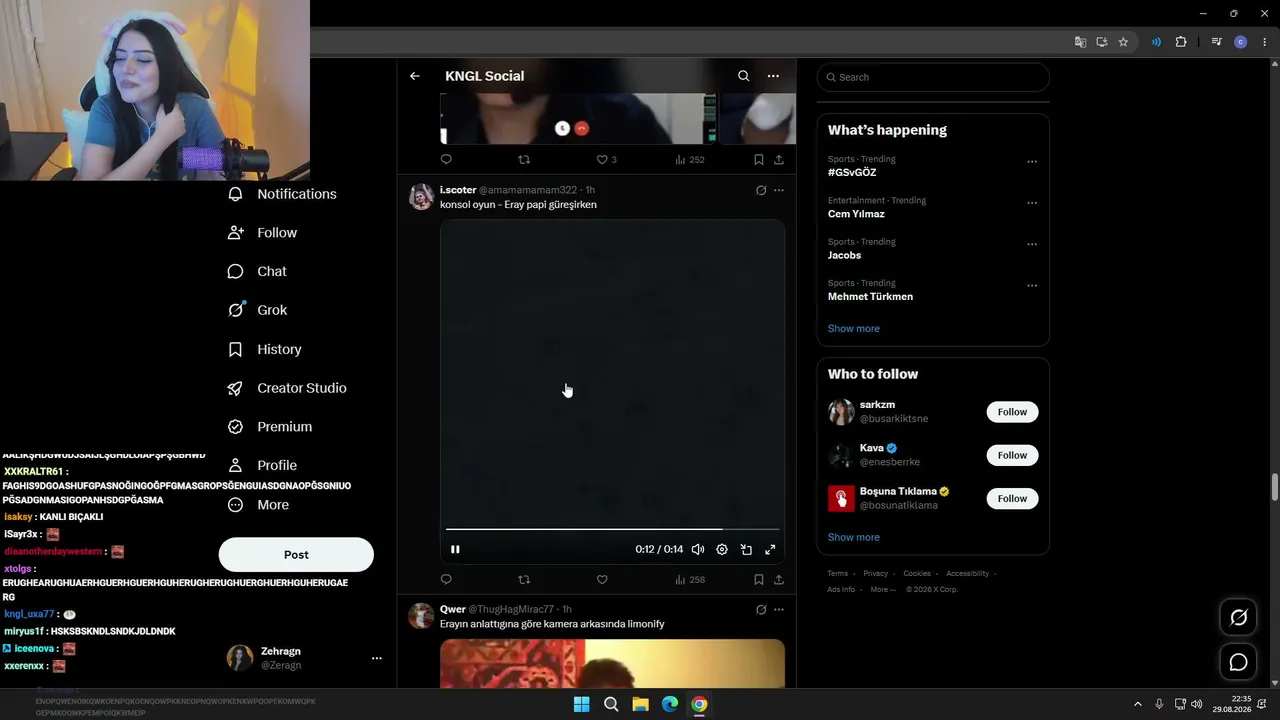Install the page as an app
1280x720 pixels.
coord(1102,42)
